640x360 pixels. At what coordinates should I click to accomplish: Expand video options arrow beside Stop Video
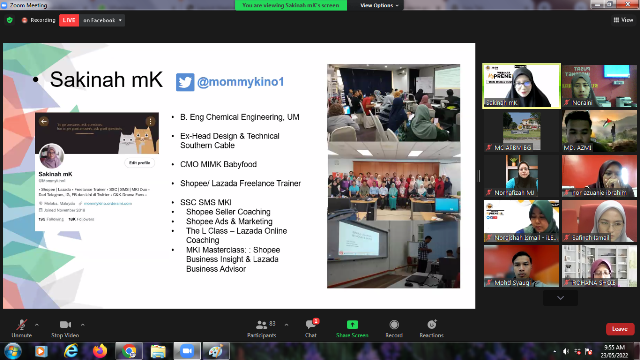click(82, 325)
